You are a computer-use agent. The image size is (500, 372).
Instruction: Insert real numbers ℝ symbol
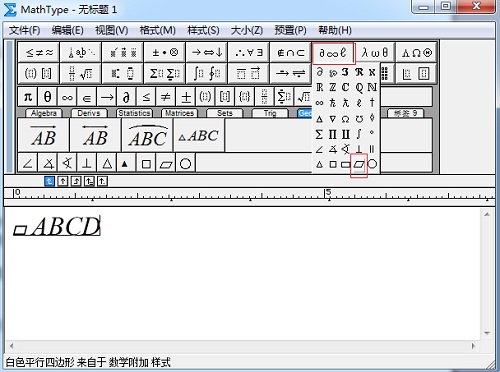(x=320, y=87)
